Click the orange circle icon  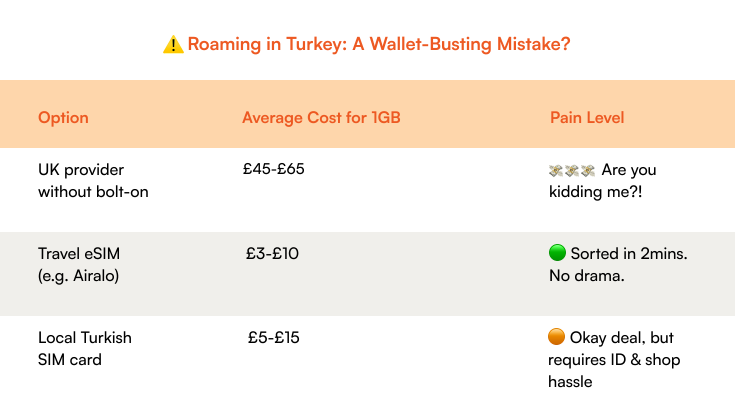pyautogui.click(x=558, y=338)
